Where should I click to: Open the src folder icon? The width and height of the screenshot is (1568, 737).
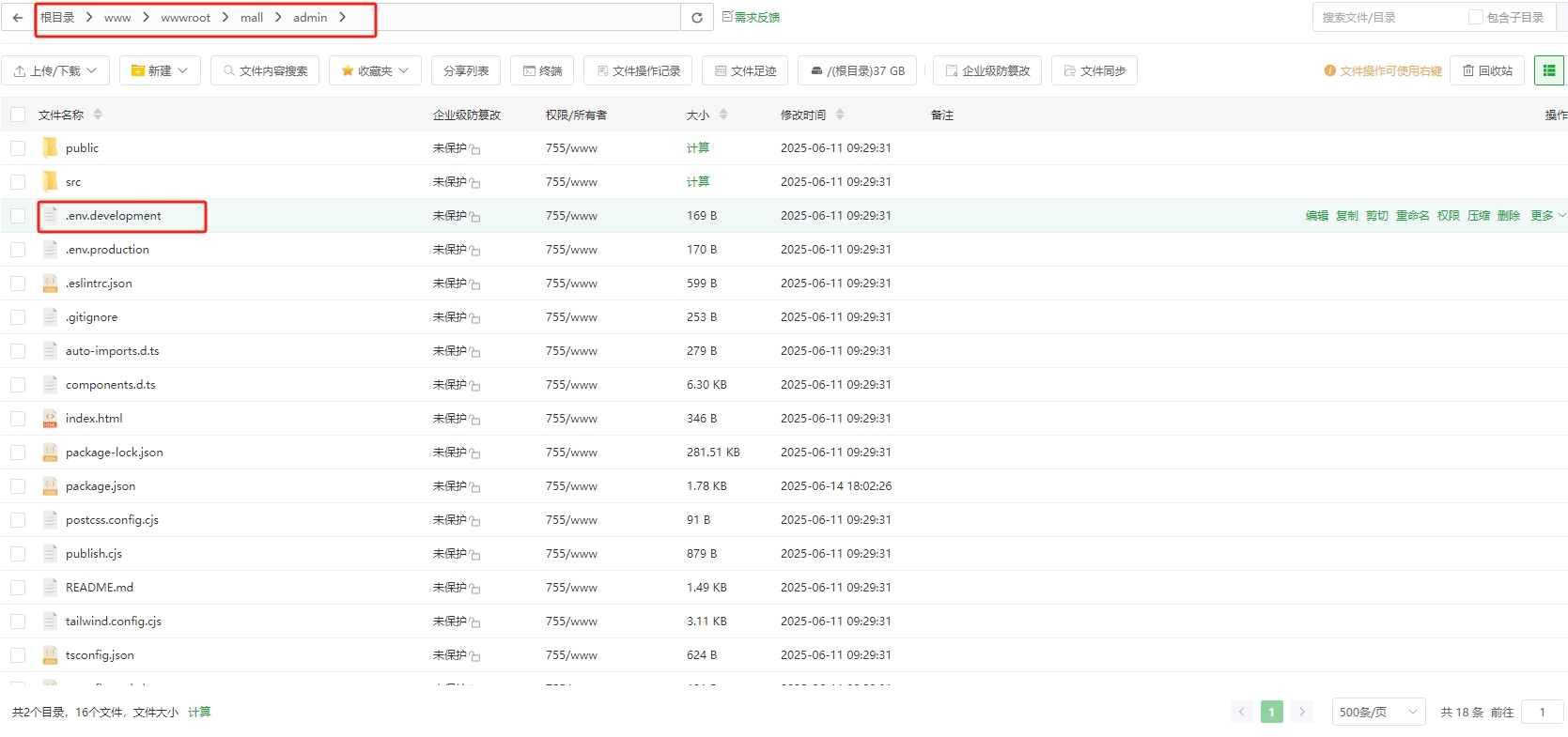(x=50, y=181)
